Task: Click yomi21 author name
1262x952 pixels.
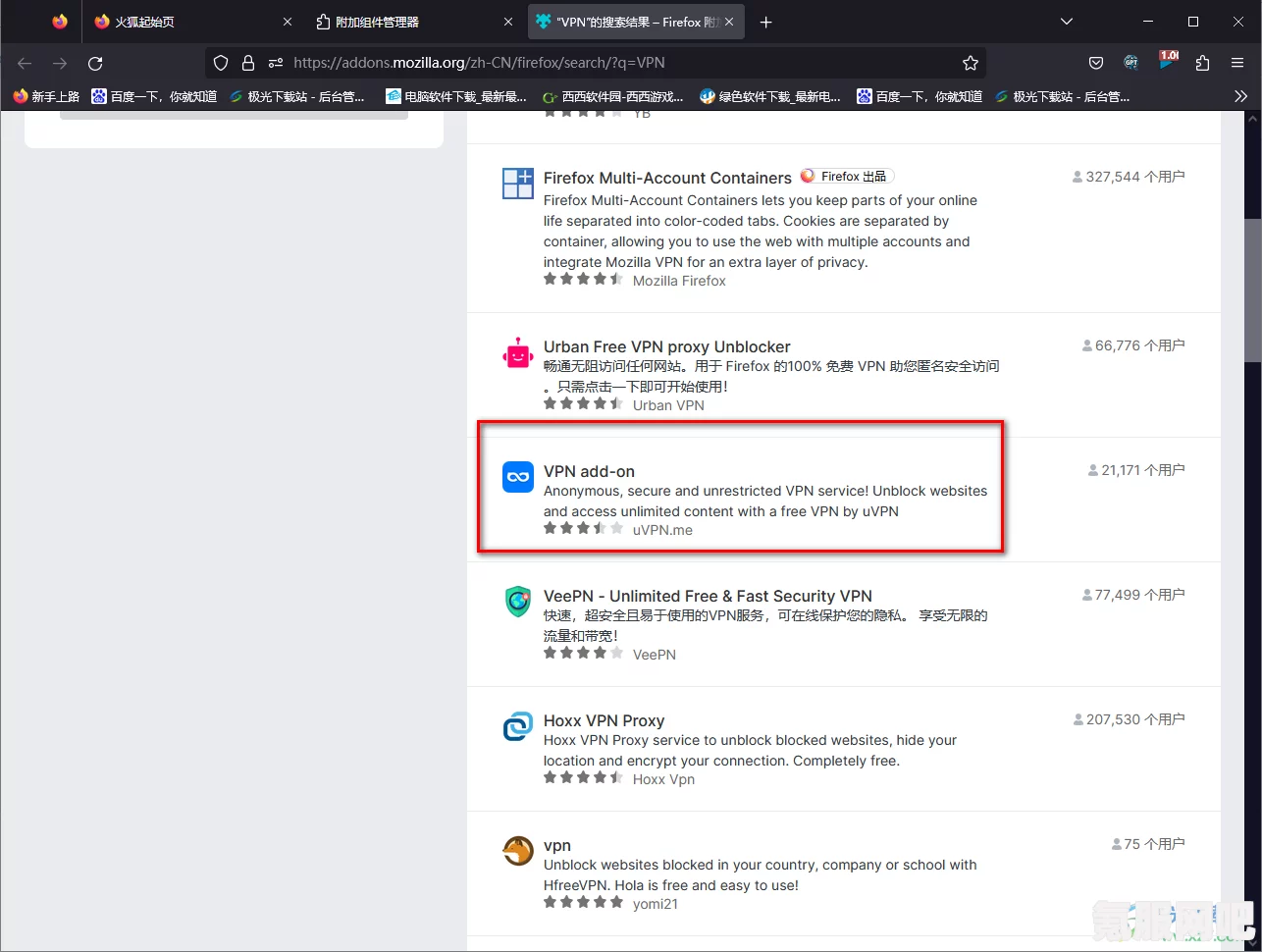Action: tap(656, 904)
